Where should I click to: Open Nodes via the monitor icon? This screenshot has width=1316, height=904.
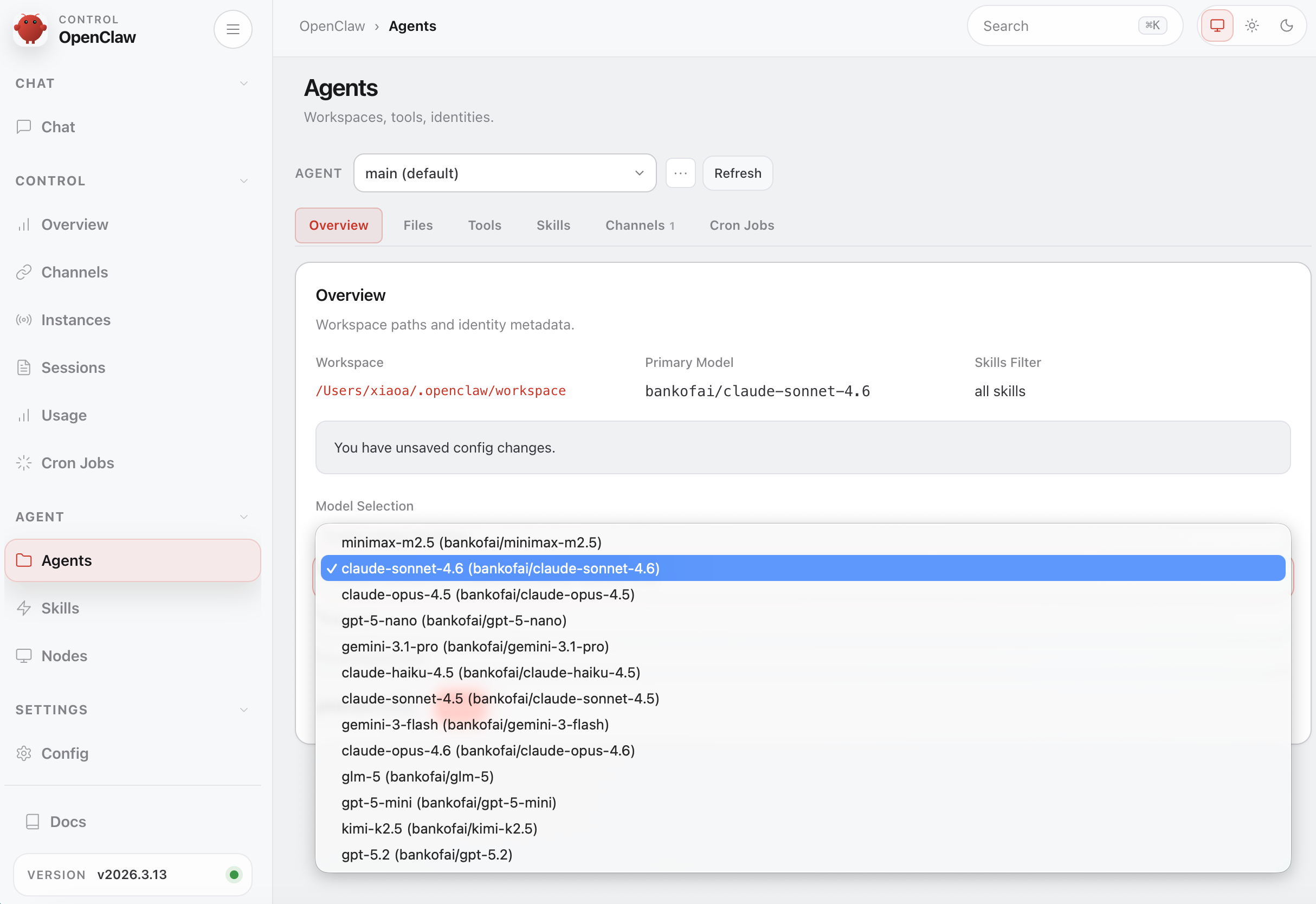[x=23, y=655]
